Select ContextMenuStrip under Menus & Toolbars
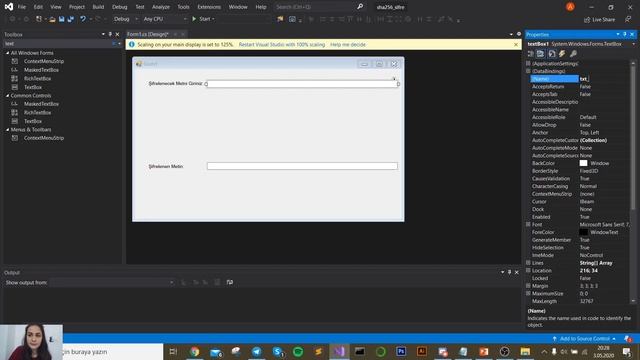Screen dimensions: 640x360 click(44, 138)
